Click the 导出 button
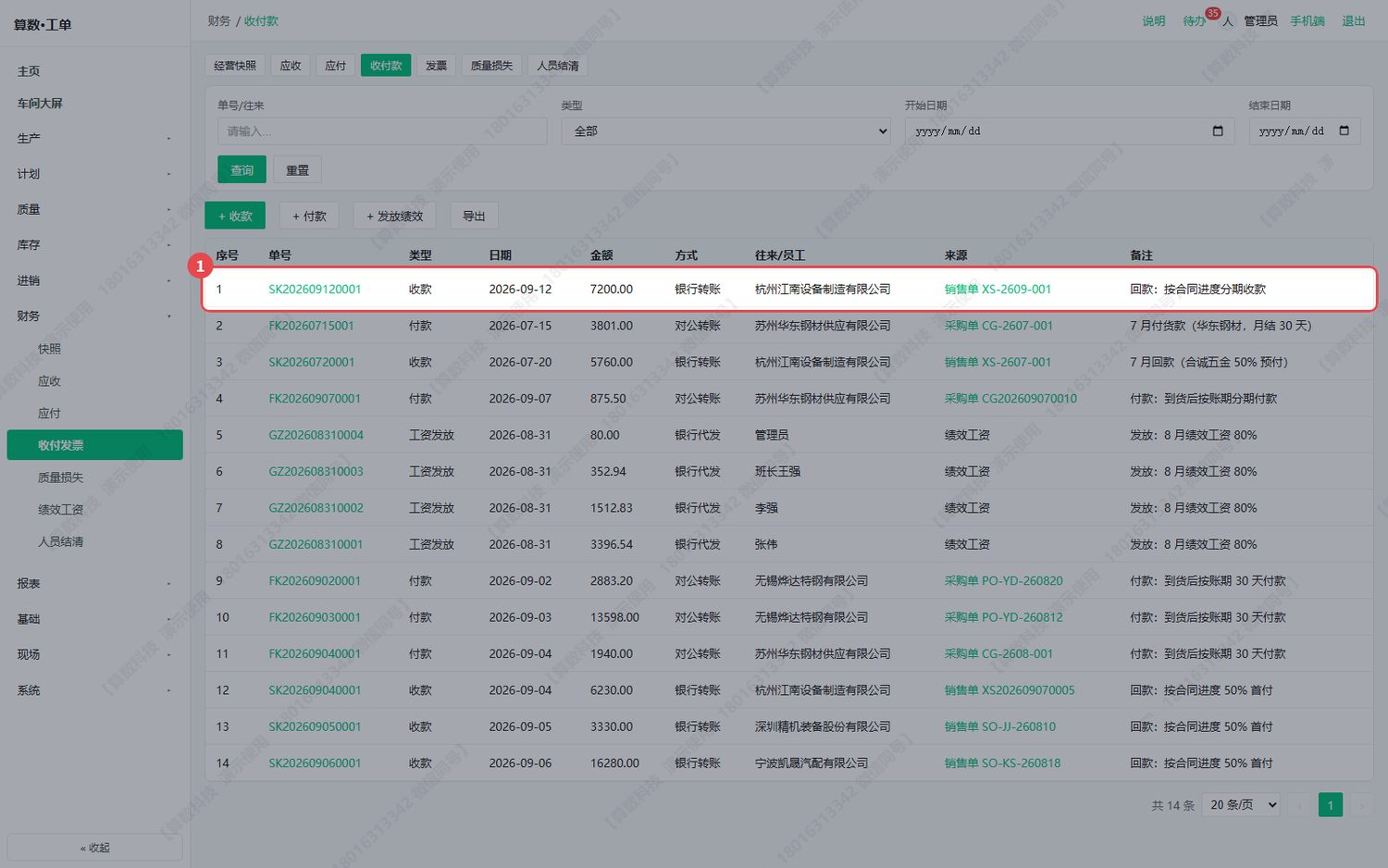This screenshot has width=1388, height=868. (474, 216)
